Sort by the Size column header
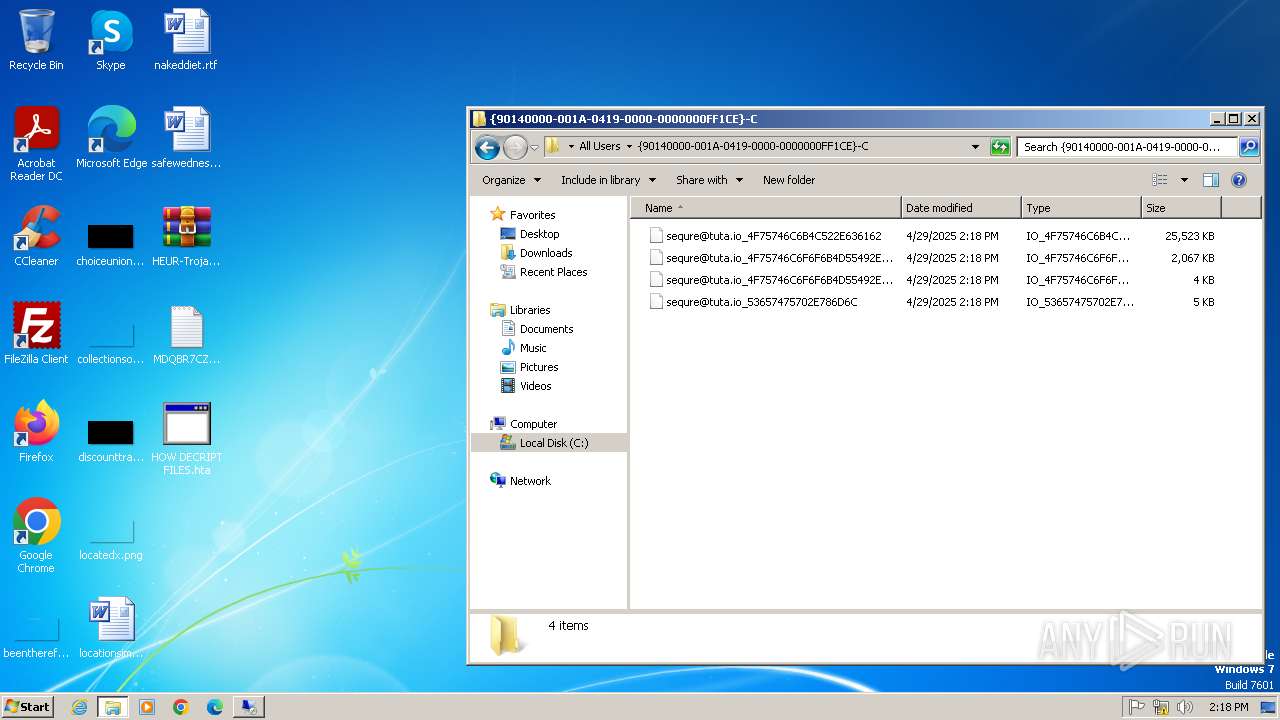Viewport: 1280px width, 720px height. click(1181, 208)
